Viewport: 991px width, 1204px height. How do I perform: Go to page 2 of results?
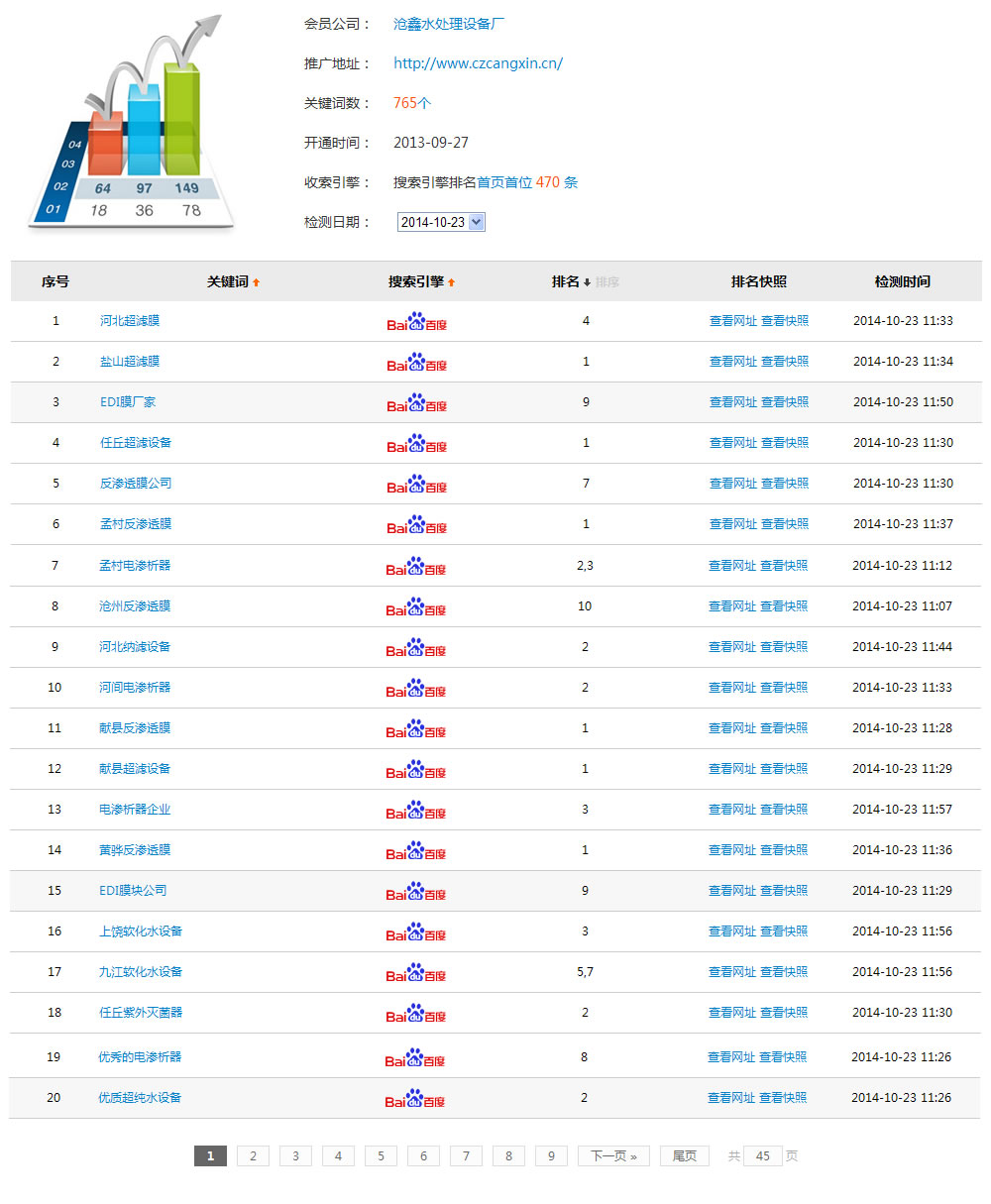point(253,1156)
